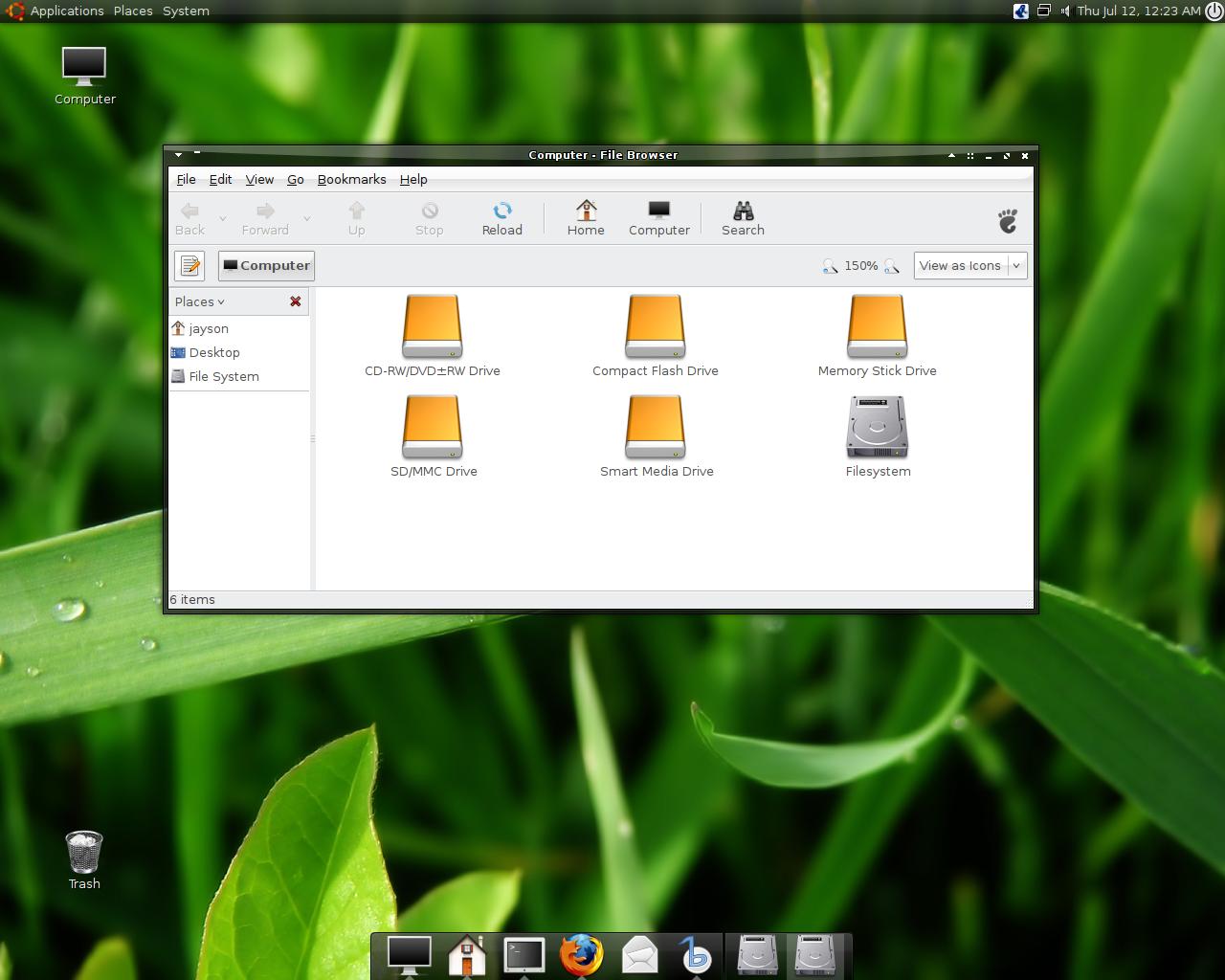Click the first hard drive dock icon
Image resolution: width=1225 pixels, height=980 pixels.
[x=757, y=955]
